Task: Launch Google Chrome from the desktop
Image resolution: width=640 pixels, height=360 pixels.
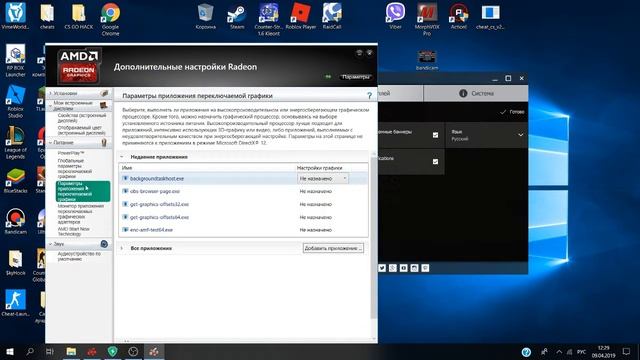Action: [110, 19]
